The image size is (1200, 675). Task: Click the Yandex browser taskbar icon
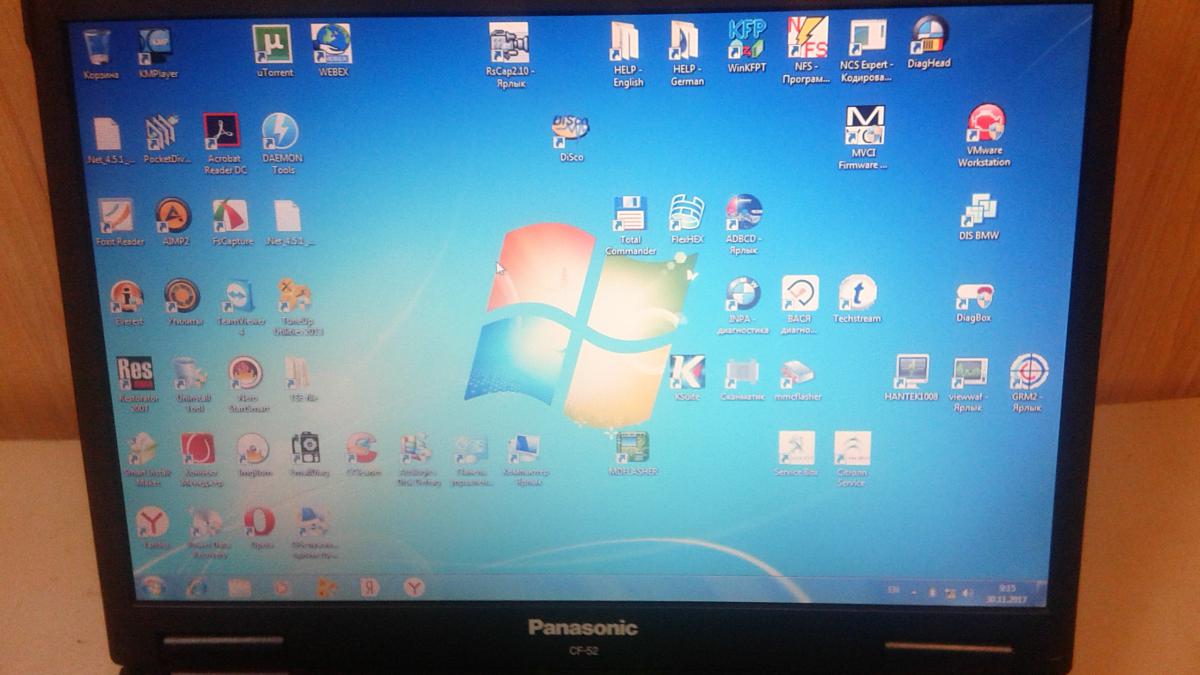point(414,588)
